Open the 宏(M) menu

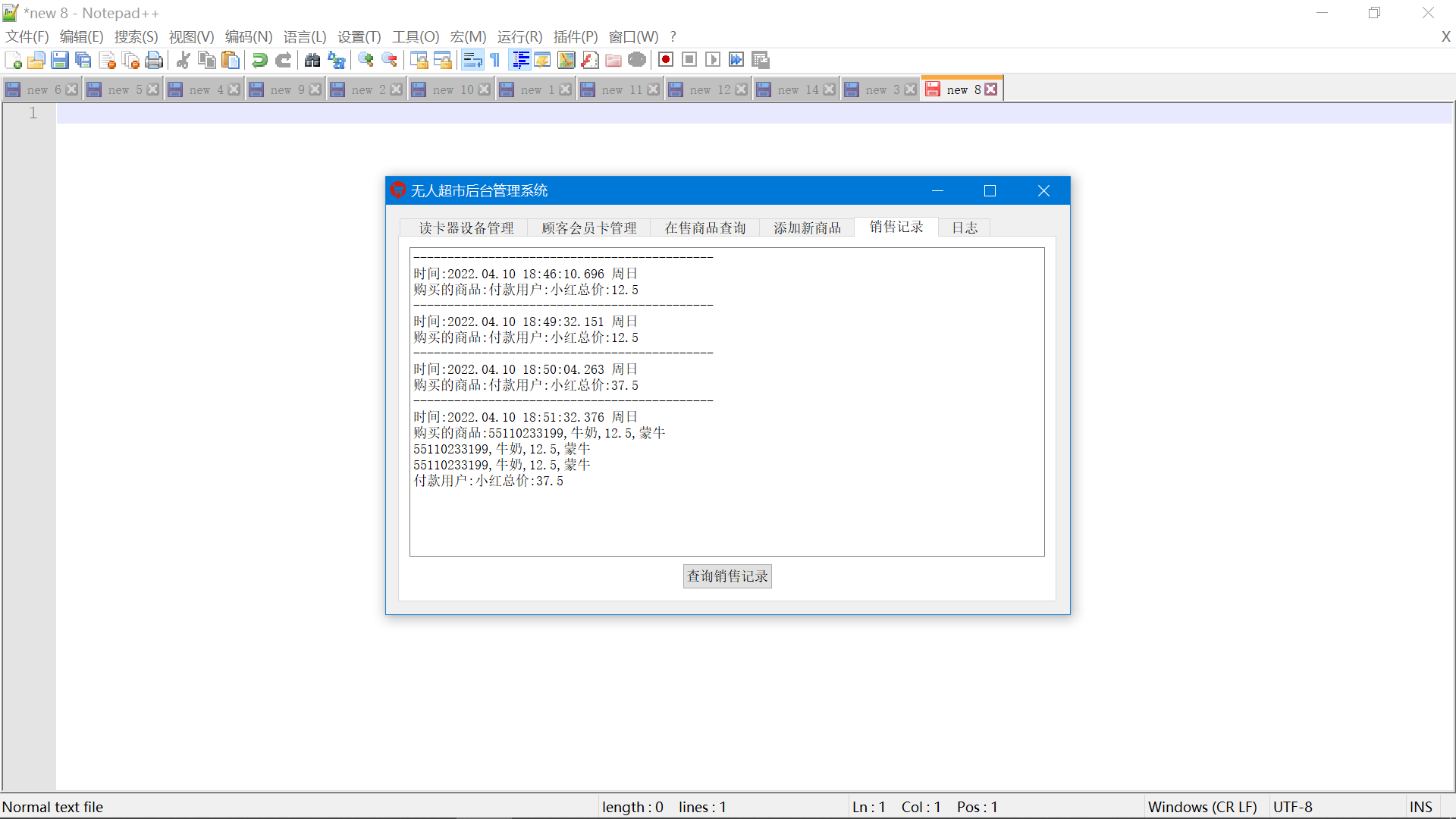(468, 36)
